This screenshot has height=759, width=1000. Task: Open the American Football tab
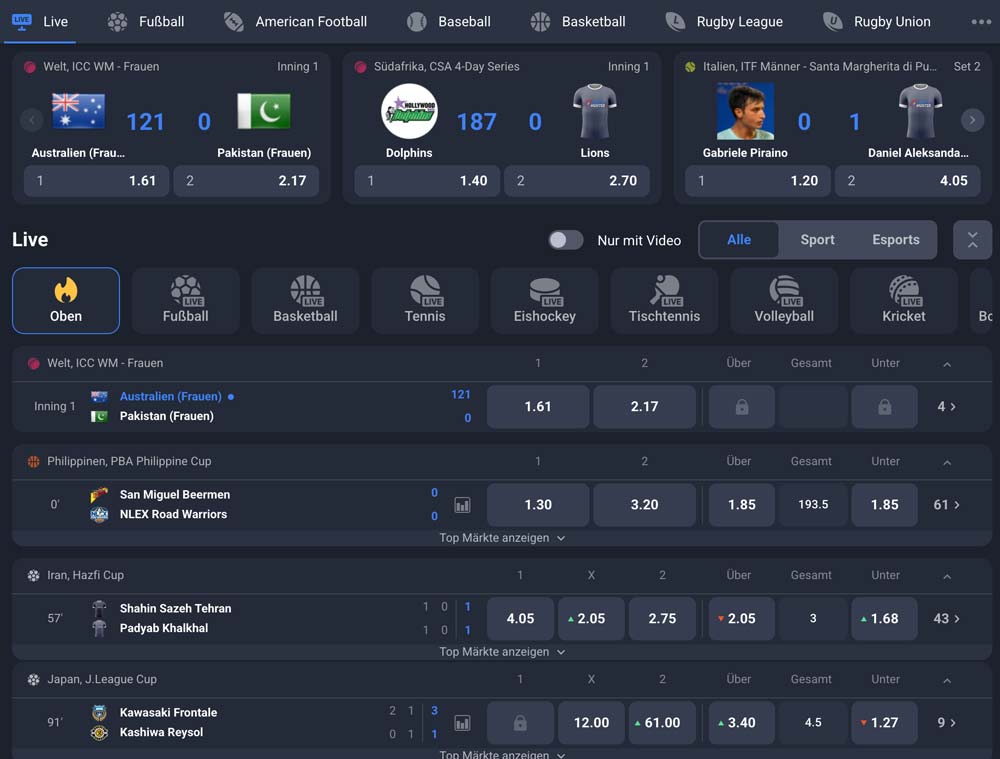point(296,22)
